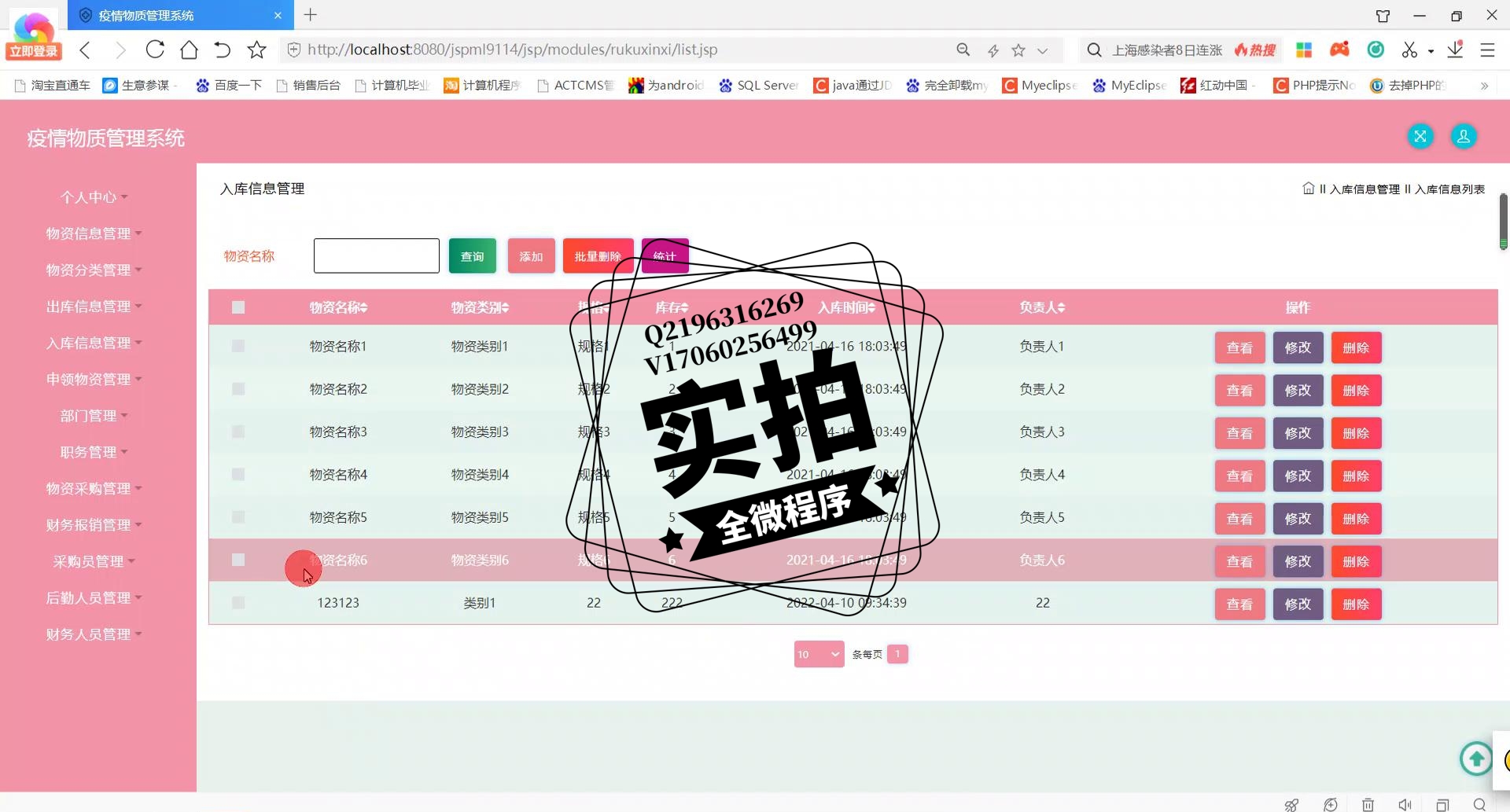The width and height of the screenshot is (1510, 812).
Task: Expand the 物资信息管理 sidebar menu
Action: point(94,233)
